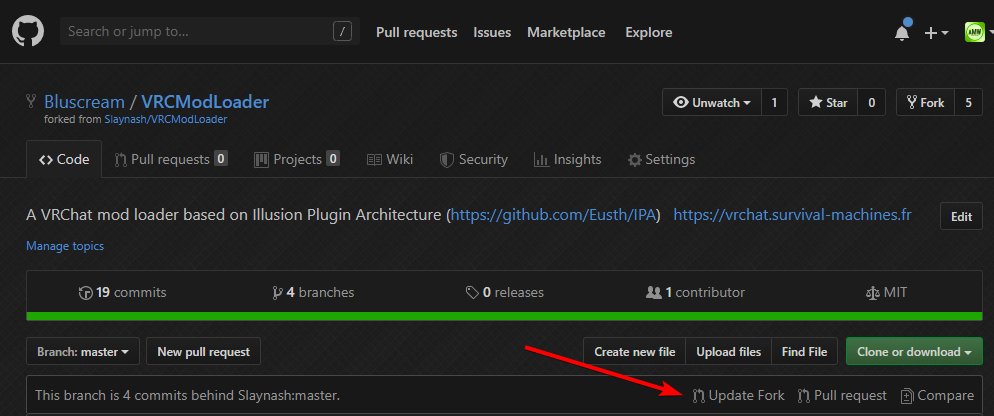This screenshot has height=416, width=994.
Task: Expand the Unwatch dropdown
Action: click(712, 102)
